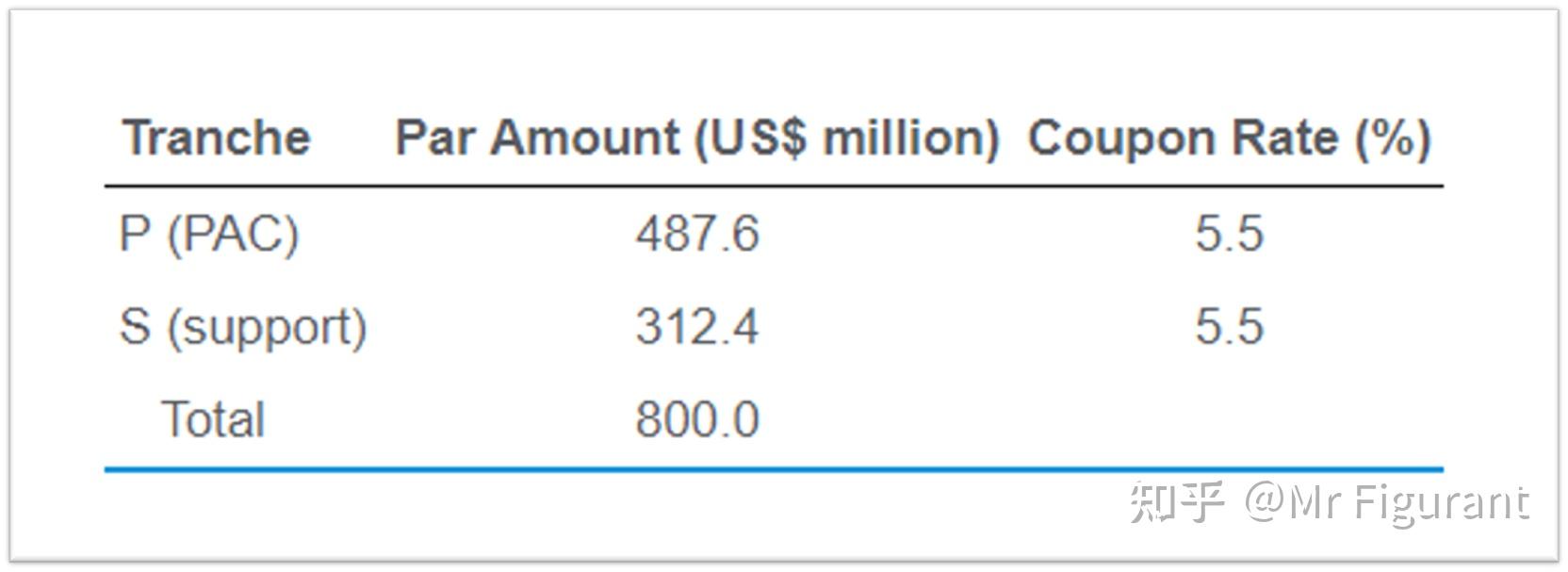The image size is (1568, 572).
Task: Click the (%) symbol in Coupon Rate
Action: [1394, 139]
